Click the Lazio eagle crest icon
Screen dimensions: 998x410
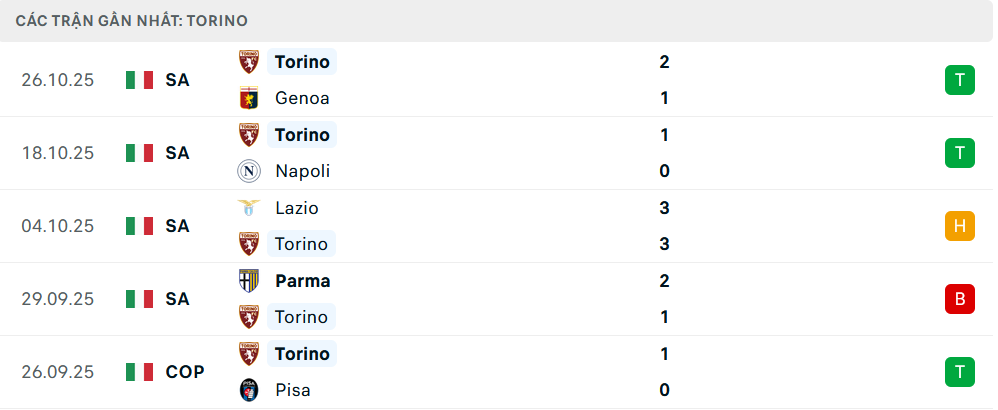tap(248, 208)
